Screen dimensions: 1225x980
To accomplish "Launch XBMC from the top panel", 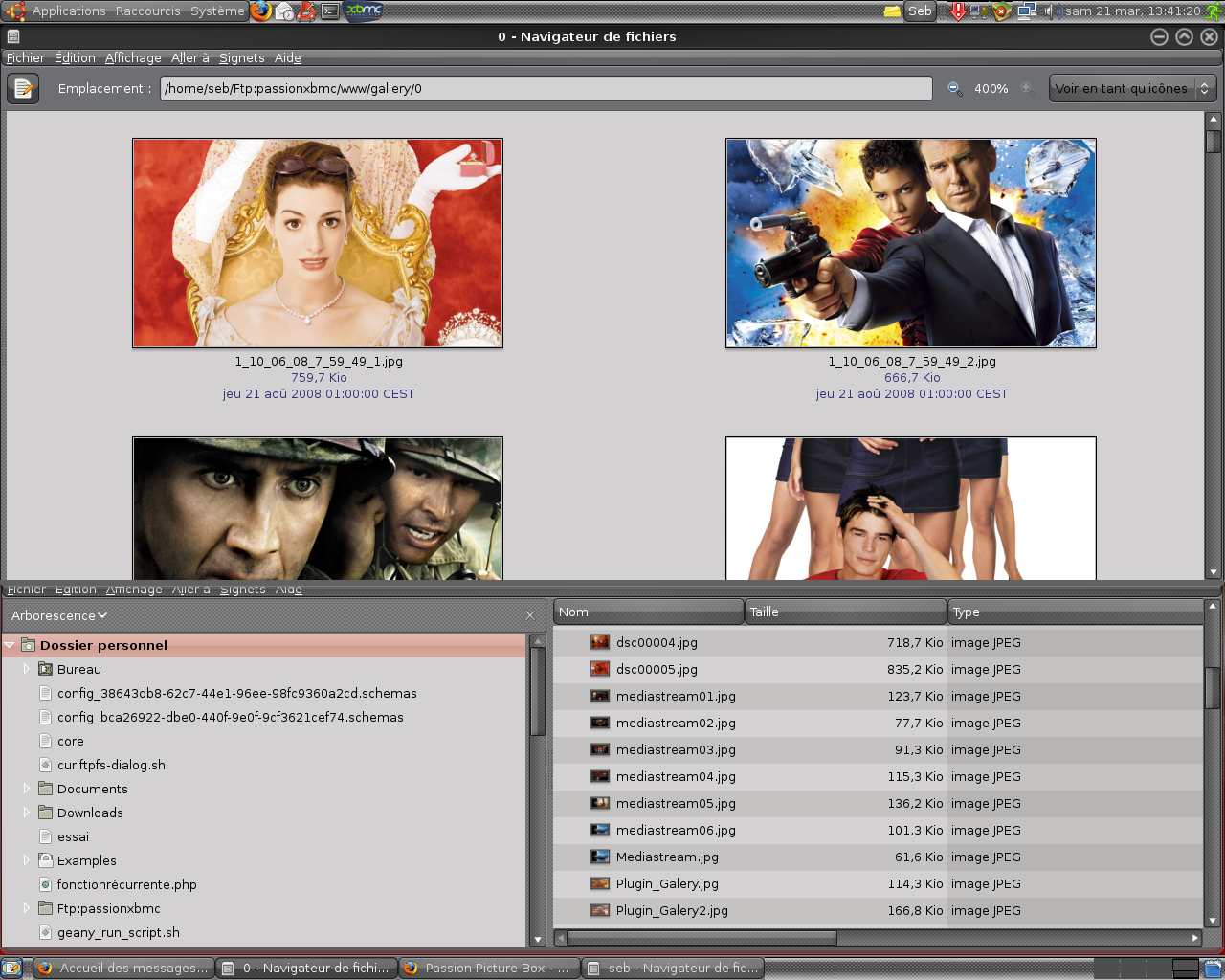I will click(364, 11).
